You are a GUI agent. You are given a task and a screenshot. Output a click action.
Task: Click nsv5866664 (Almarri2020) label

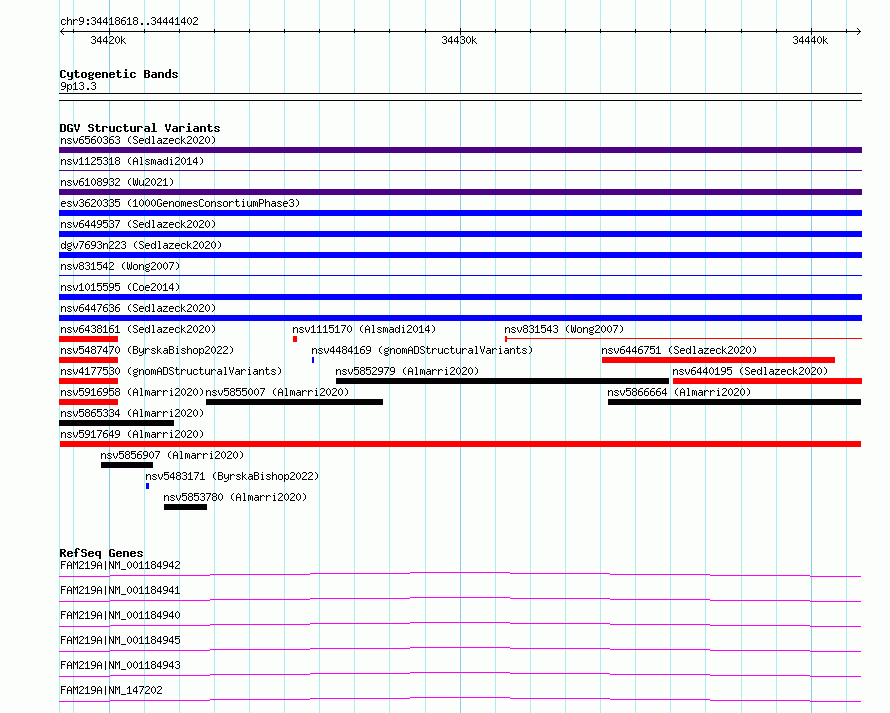pos(679,392)
